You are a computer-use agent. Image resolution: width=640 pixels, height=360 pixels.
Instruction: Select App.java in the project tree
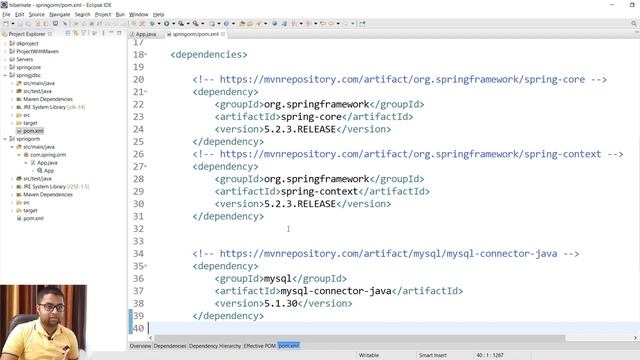47,163
